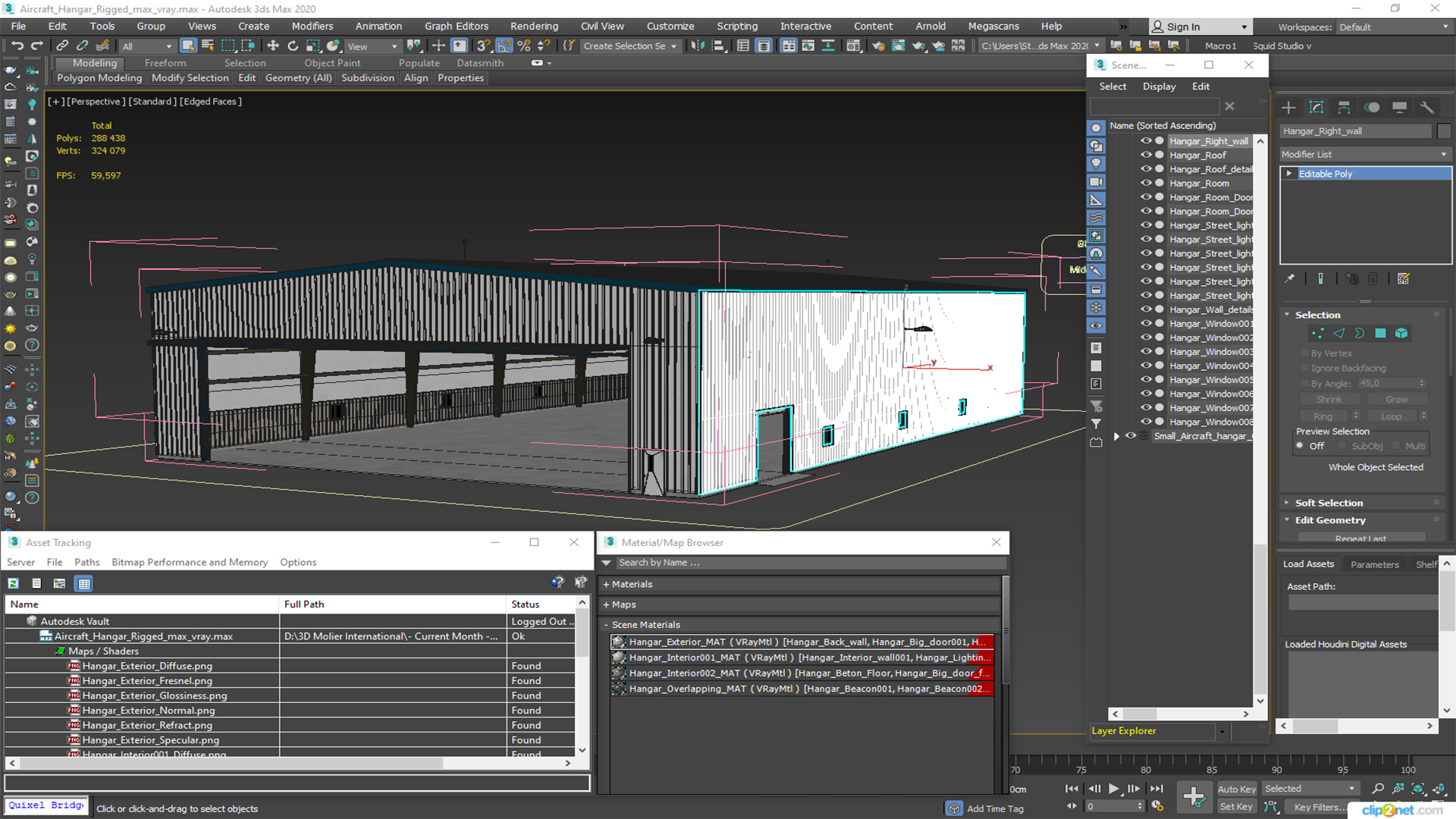Click the Sign In button
This screenshot has height=819, width=1456.
[x=1199, y=27]
